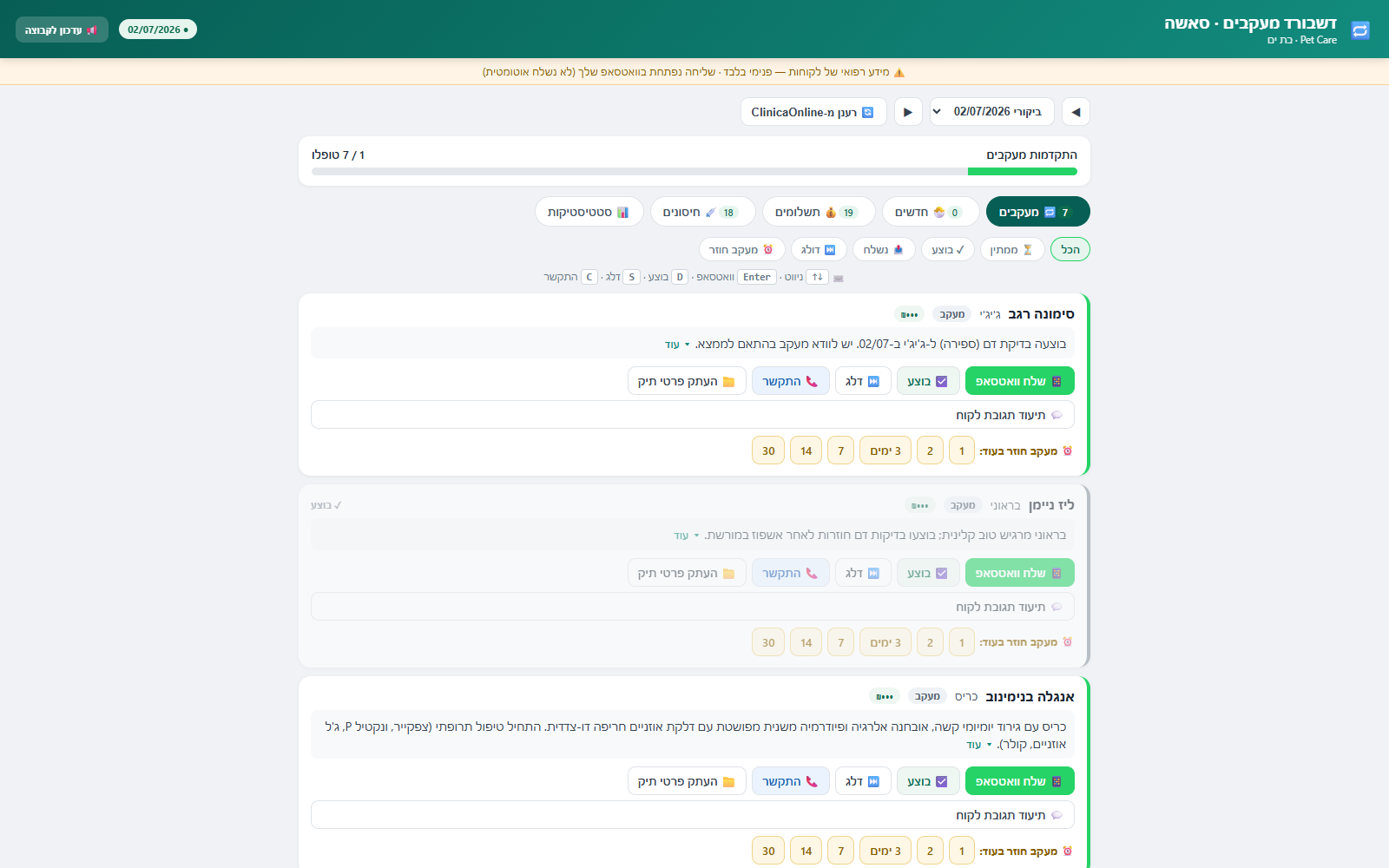Screen dimensions: 1389x868
Task: Click skip icon button in Simona's card
Action: click(863, 381)
